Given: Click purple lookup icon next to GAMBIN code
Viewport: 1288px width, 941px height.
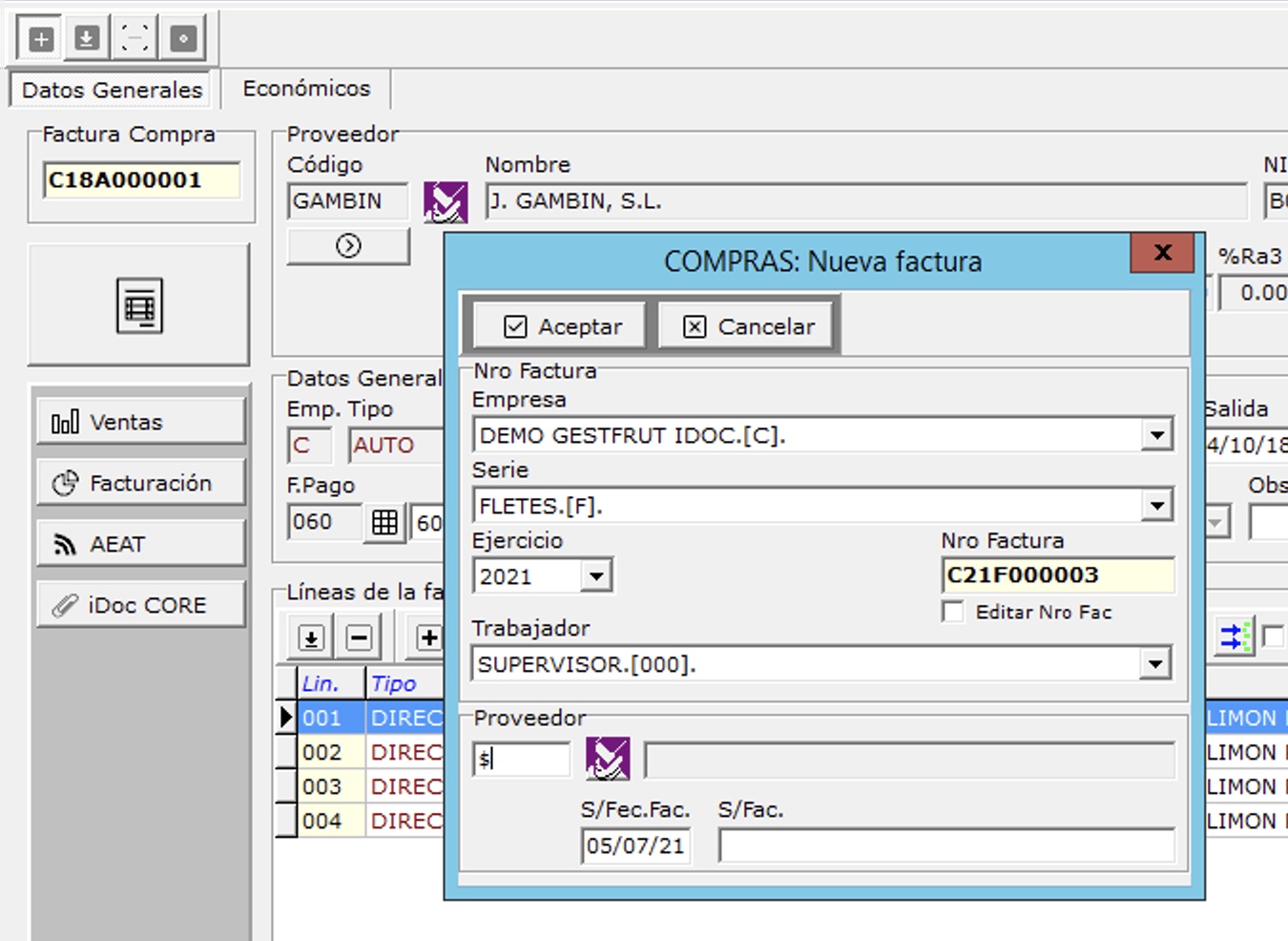Looking at the screenshot, I should tap(446, 202).
